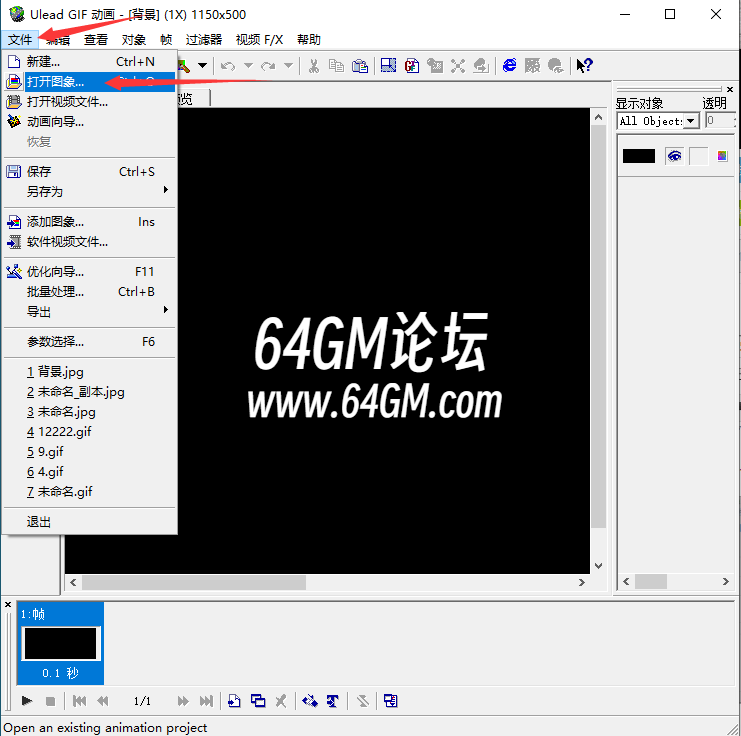Jump to the last frame
Viewport: 741px width, 736px height.
(x=206, y=701)
